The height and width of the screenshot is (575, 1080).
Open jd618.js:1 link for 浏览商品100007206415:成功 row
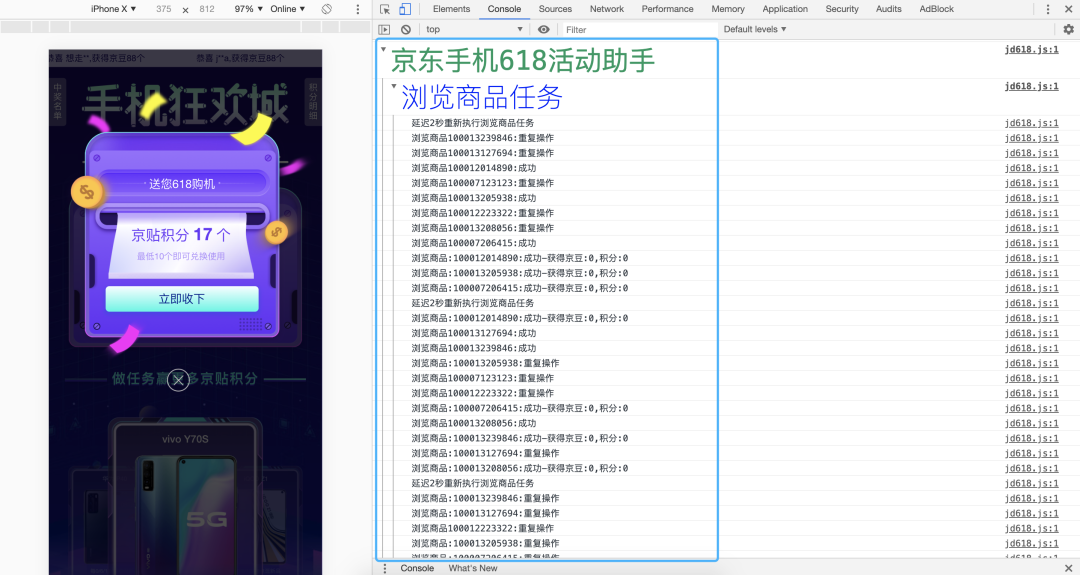(1031, 243)
